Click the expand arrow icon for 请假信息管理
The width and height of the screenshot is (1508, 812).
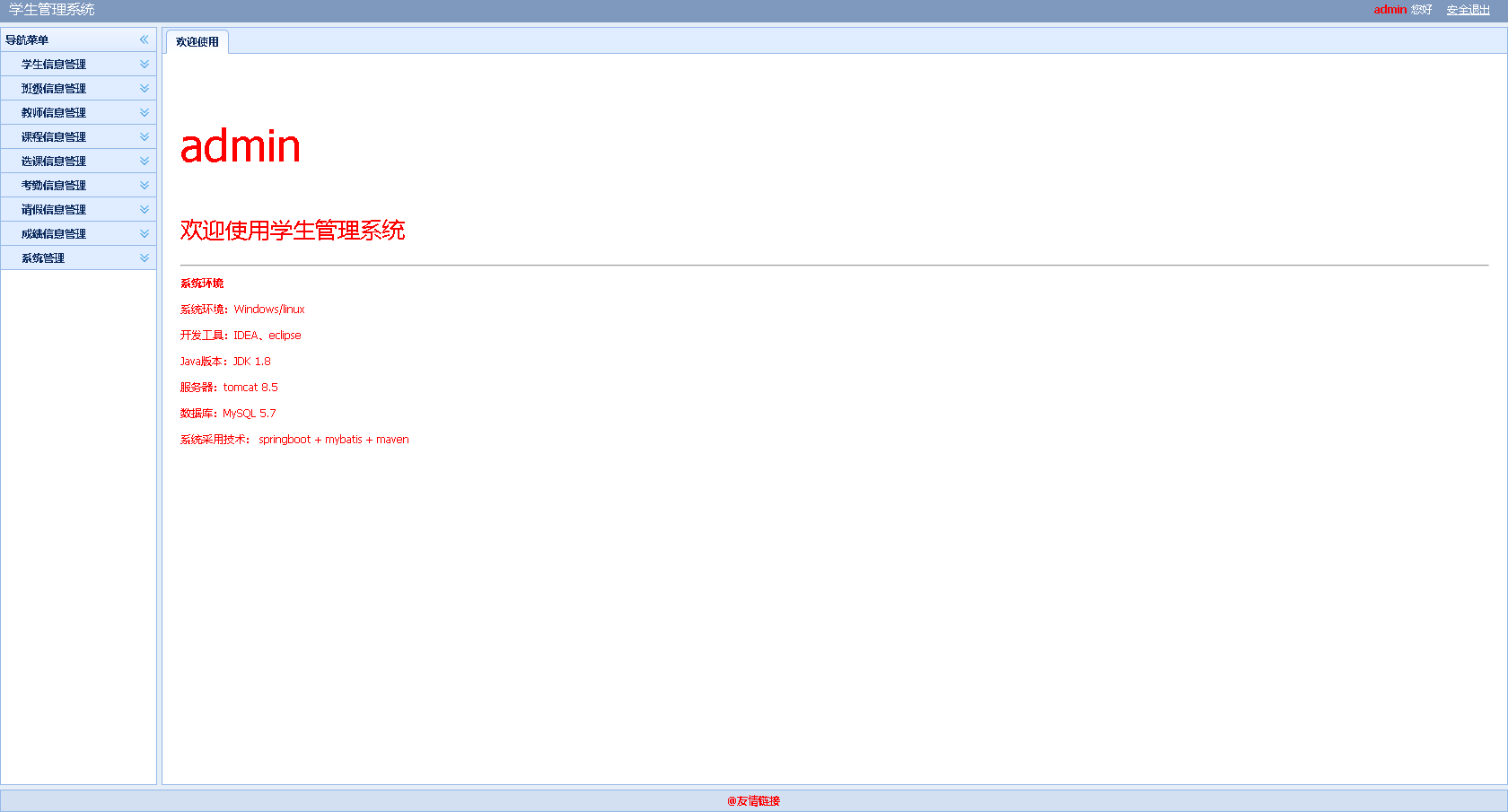pos(145,210)
